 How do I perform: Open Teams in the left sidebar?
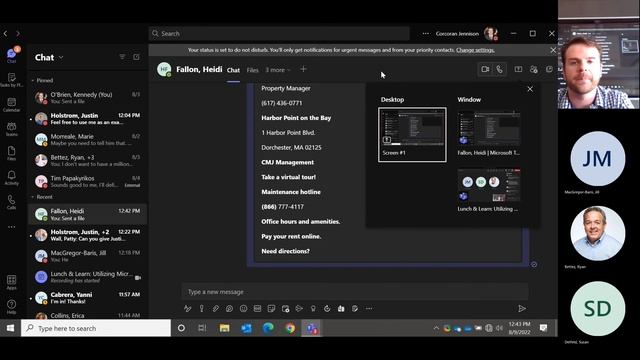click(x=11, y=129)
